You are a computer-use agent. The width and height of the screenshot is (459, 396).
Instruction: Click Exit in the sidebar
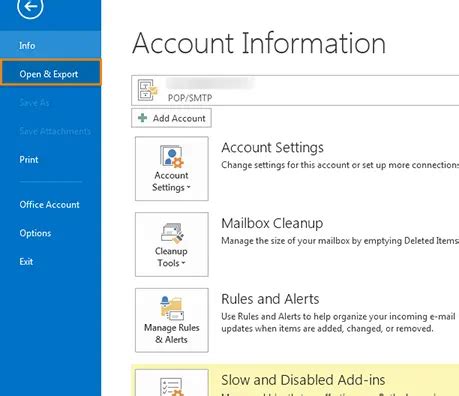(x=26, y=262)
